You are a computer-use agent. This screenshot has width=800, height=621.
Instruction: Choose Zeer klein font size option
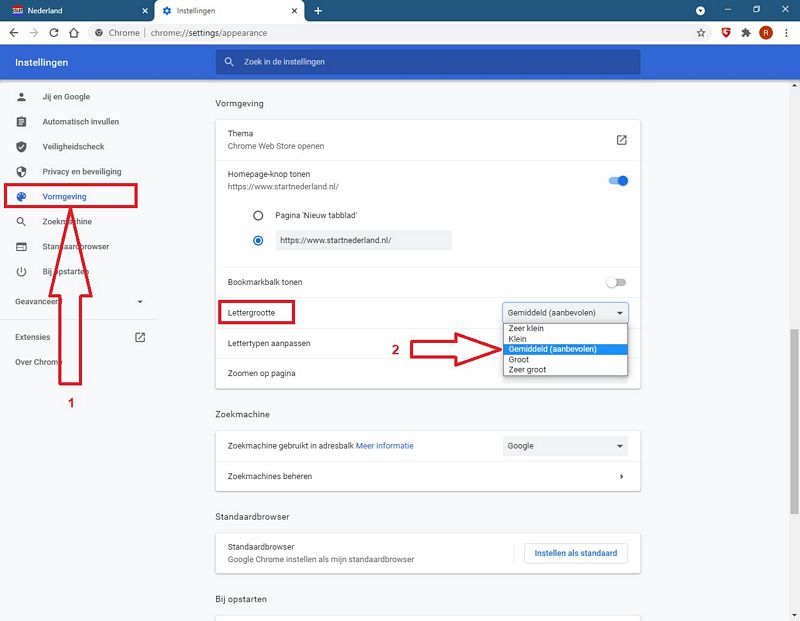point(565,328)
